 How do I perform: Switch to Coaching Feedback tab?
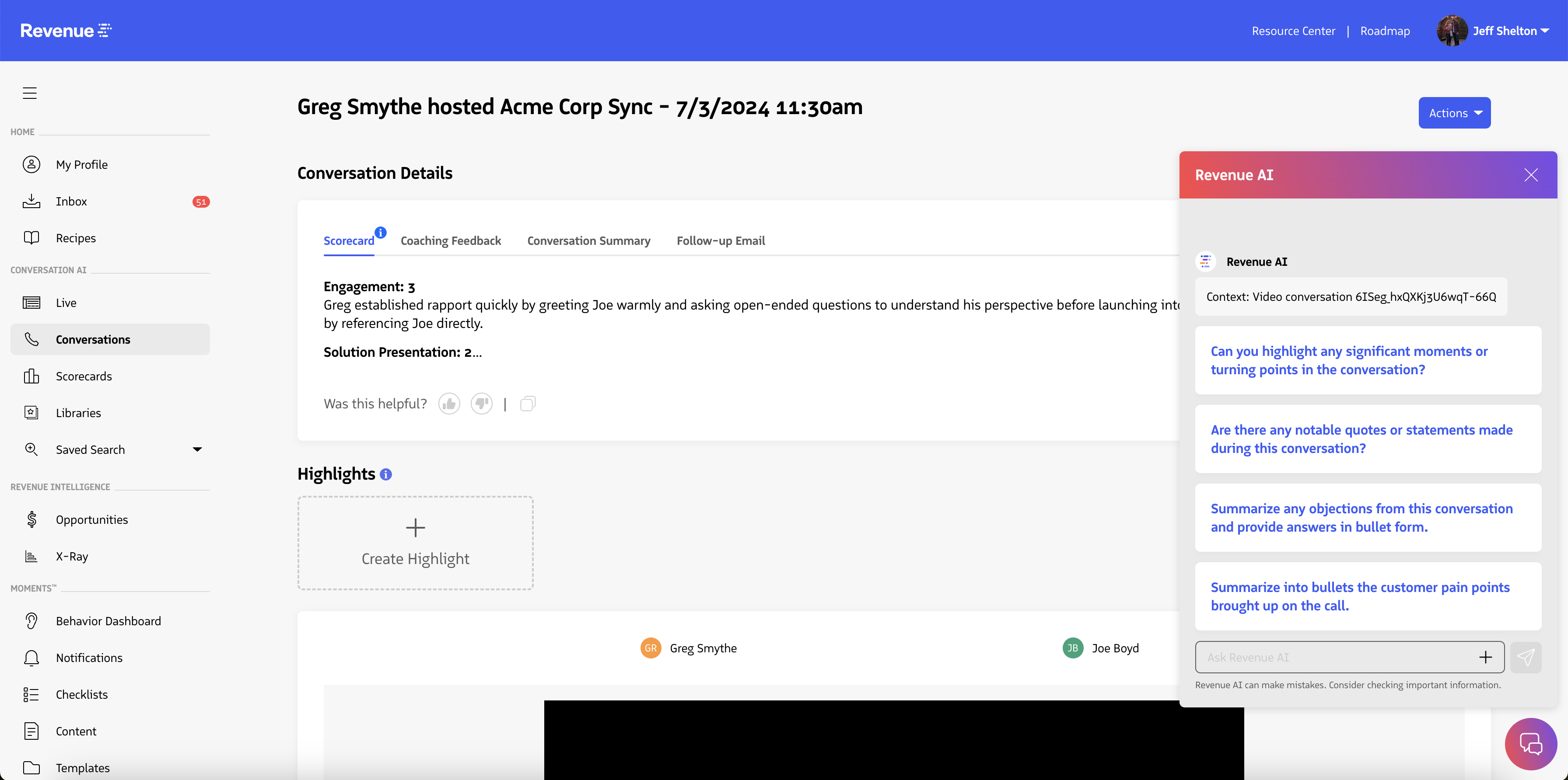[x=451, y=241]
